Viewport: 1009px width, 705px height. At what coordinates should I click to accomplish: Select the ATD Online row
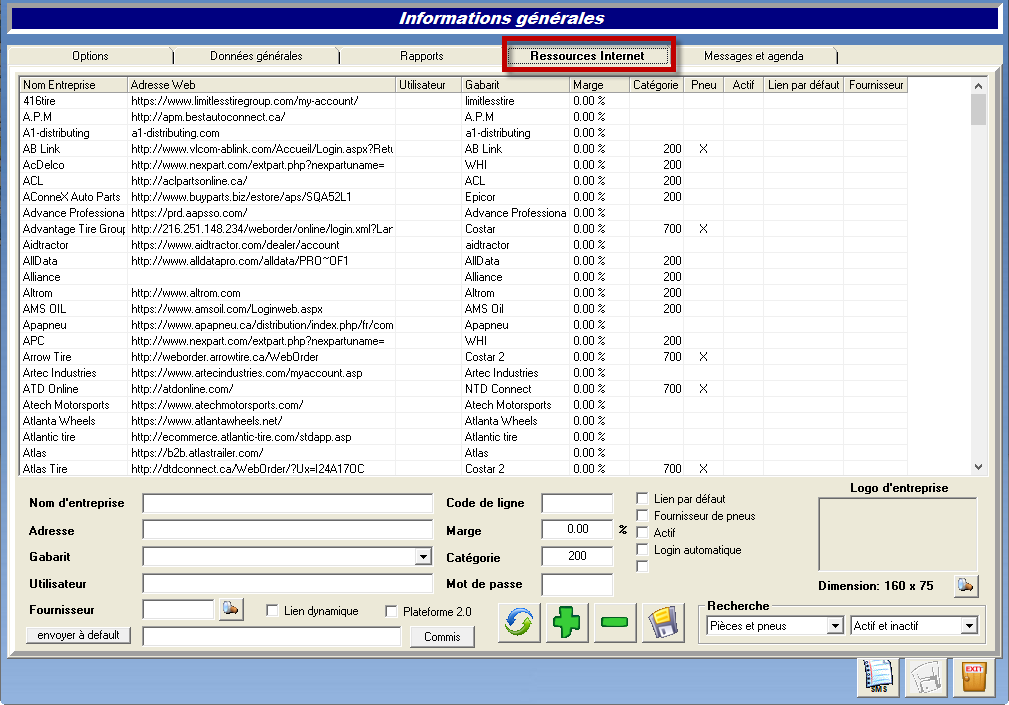pyautogui.click(x=463, y=389)
